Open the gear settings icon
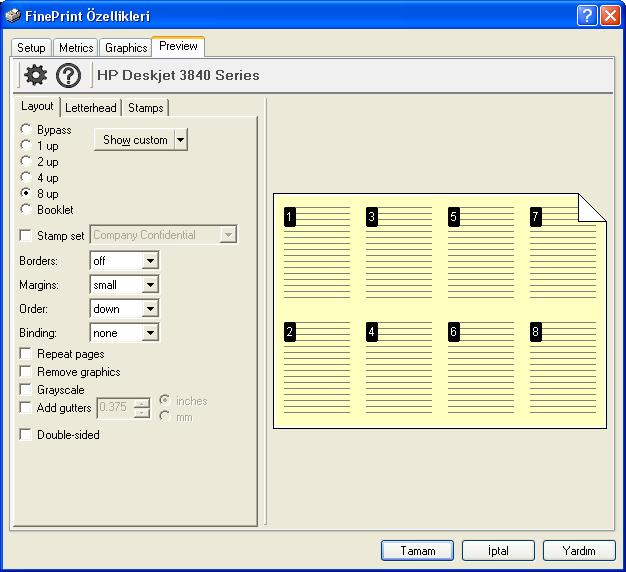 35,75
